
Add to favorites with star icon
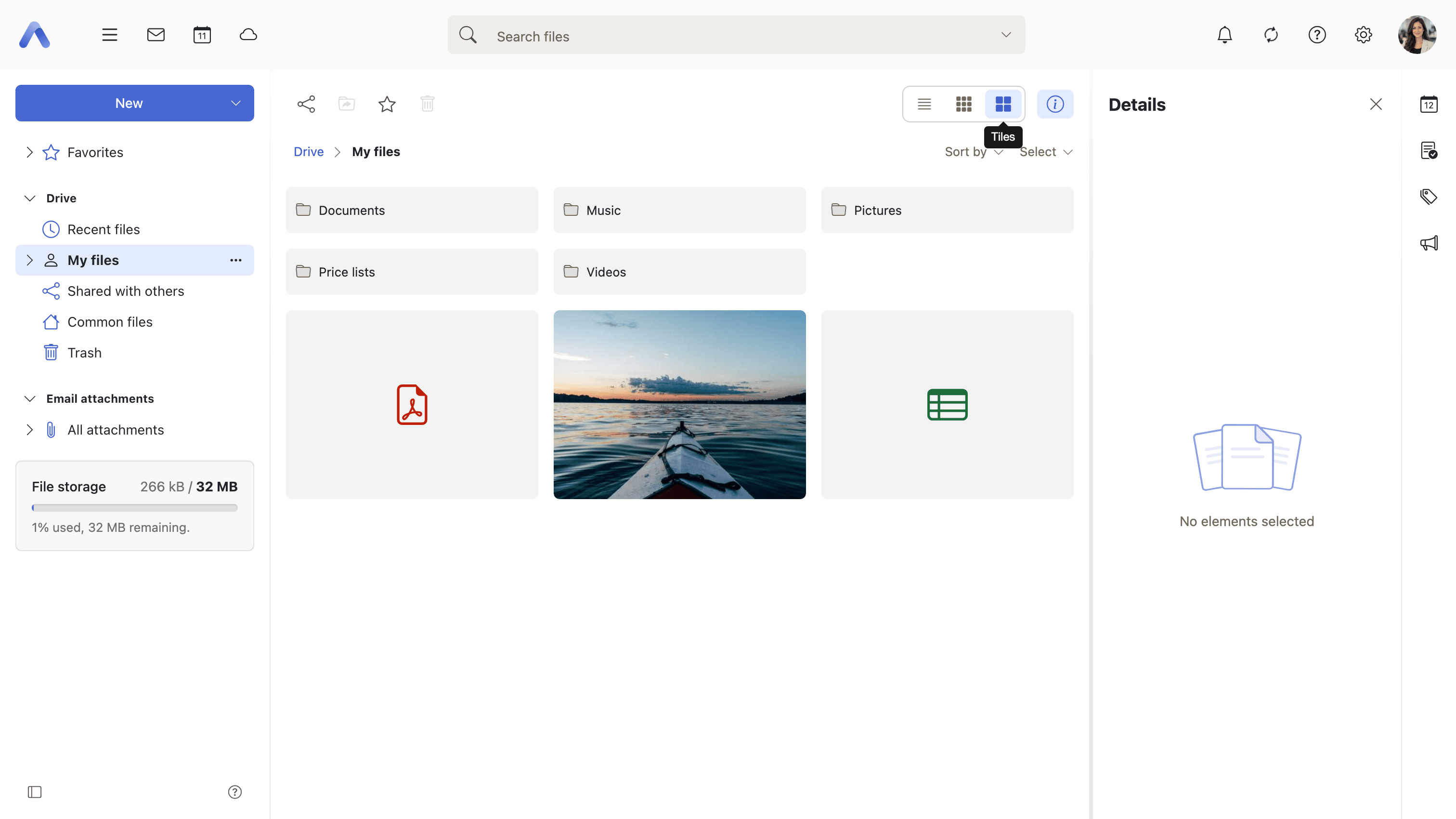[387, 104]
